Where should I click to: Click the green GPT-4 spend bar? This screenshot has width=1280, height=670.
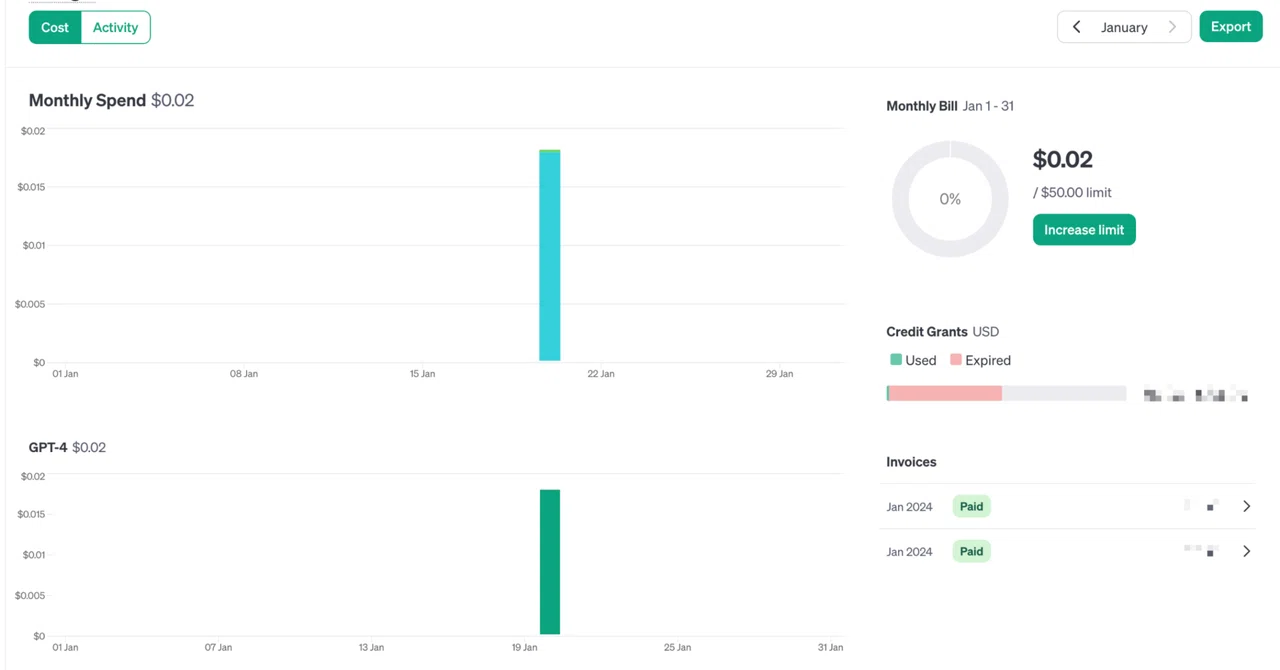pos(550,562)
